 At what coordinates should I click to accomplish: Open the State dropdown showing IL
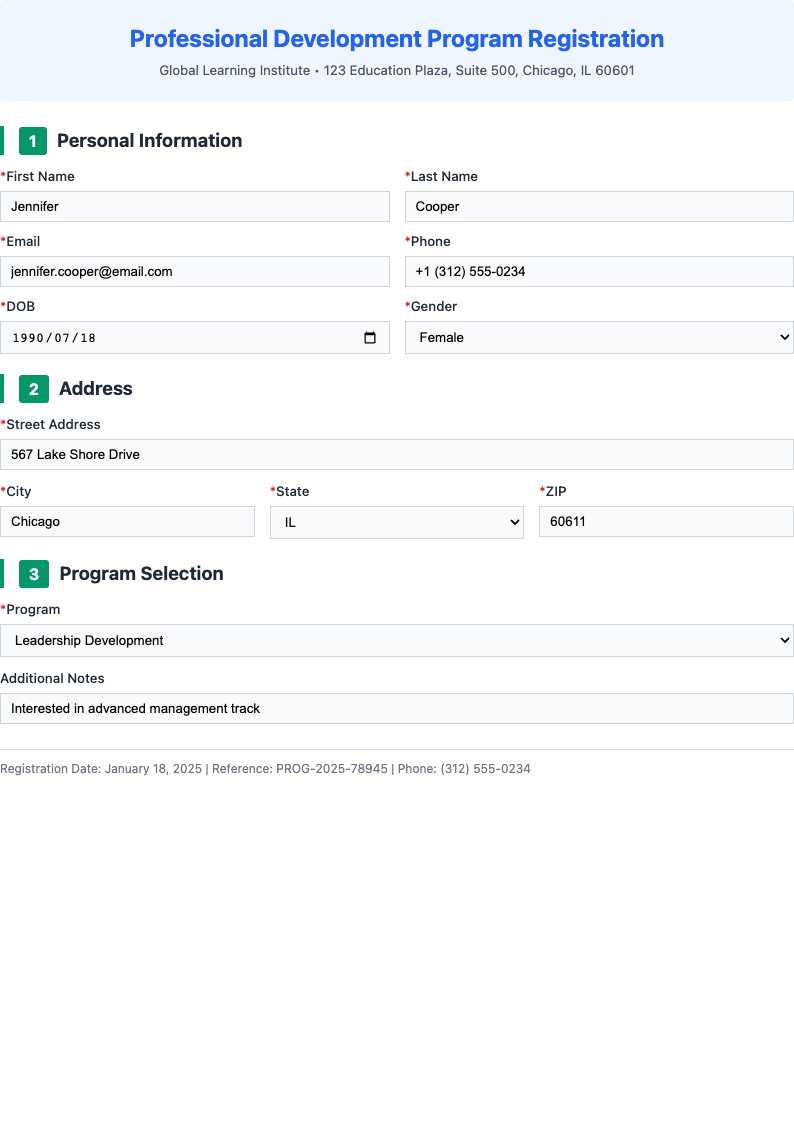396,521
